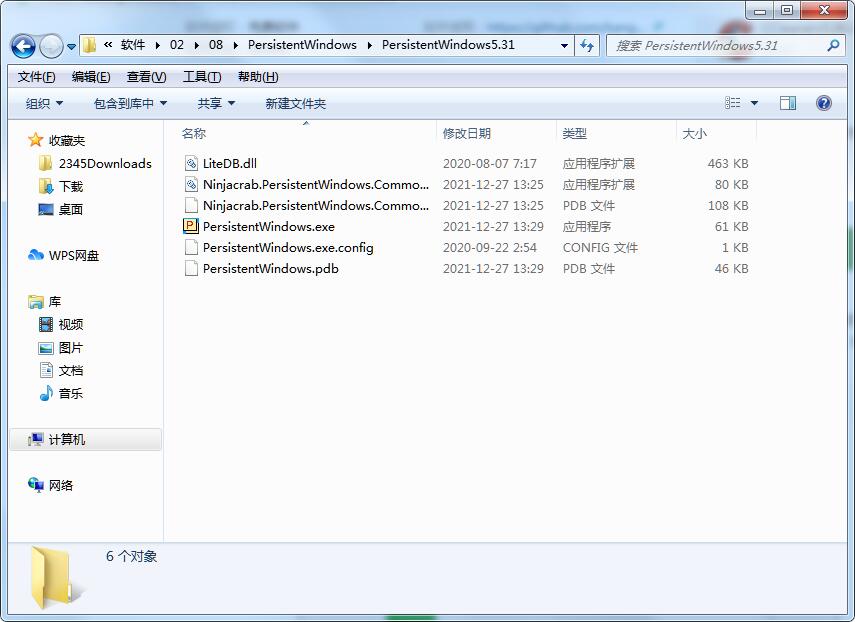The height and width of the screenshot is (622, 855).
Task: Click the 库 libraries icon
Action: (36, 301)
